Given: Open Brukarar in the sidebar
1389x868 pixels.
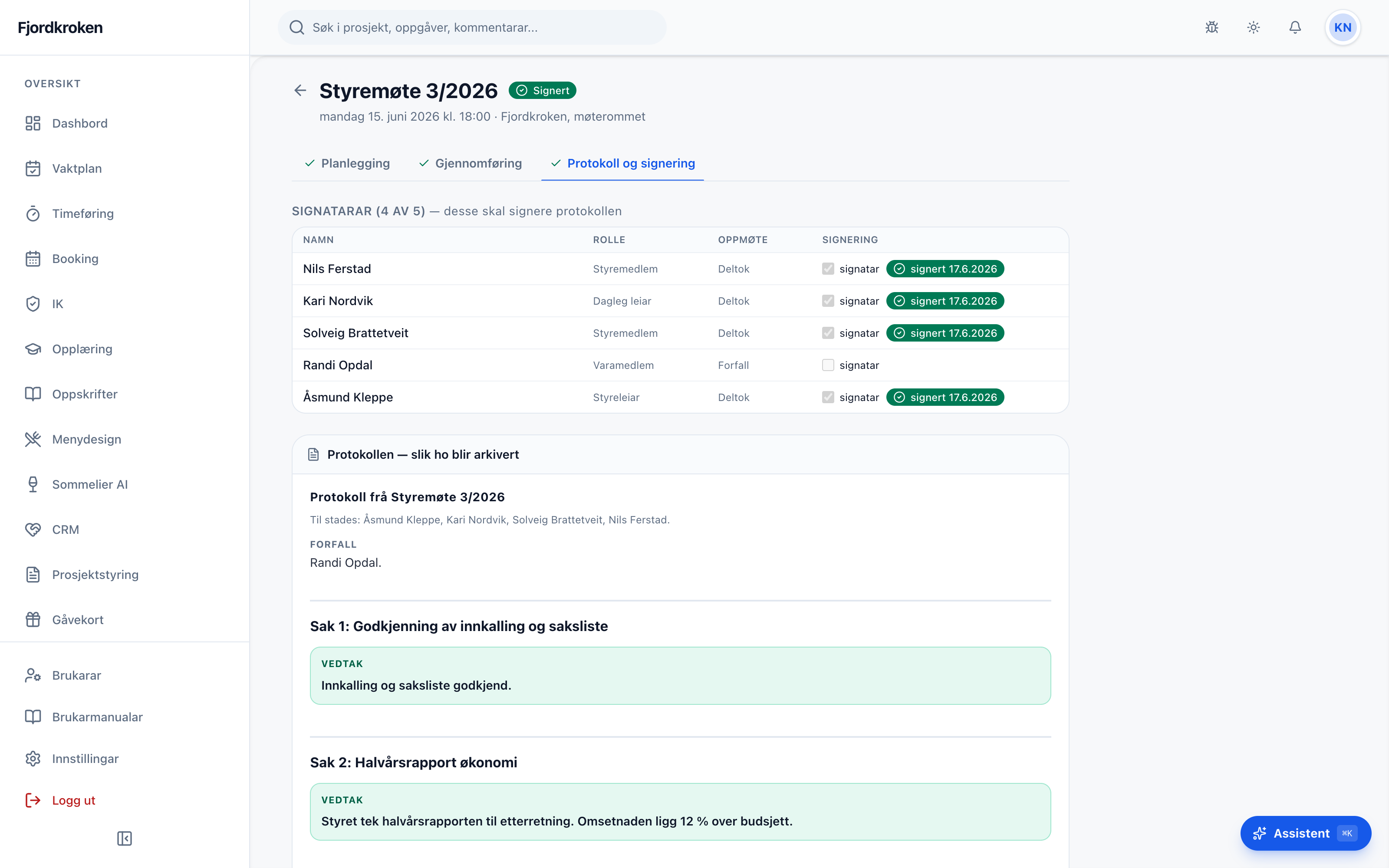Looking at the screenshot, I should (125, 675).
